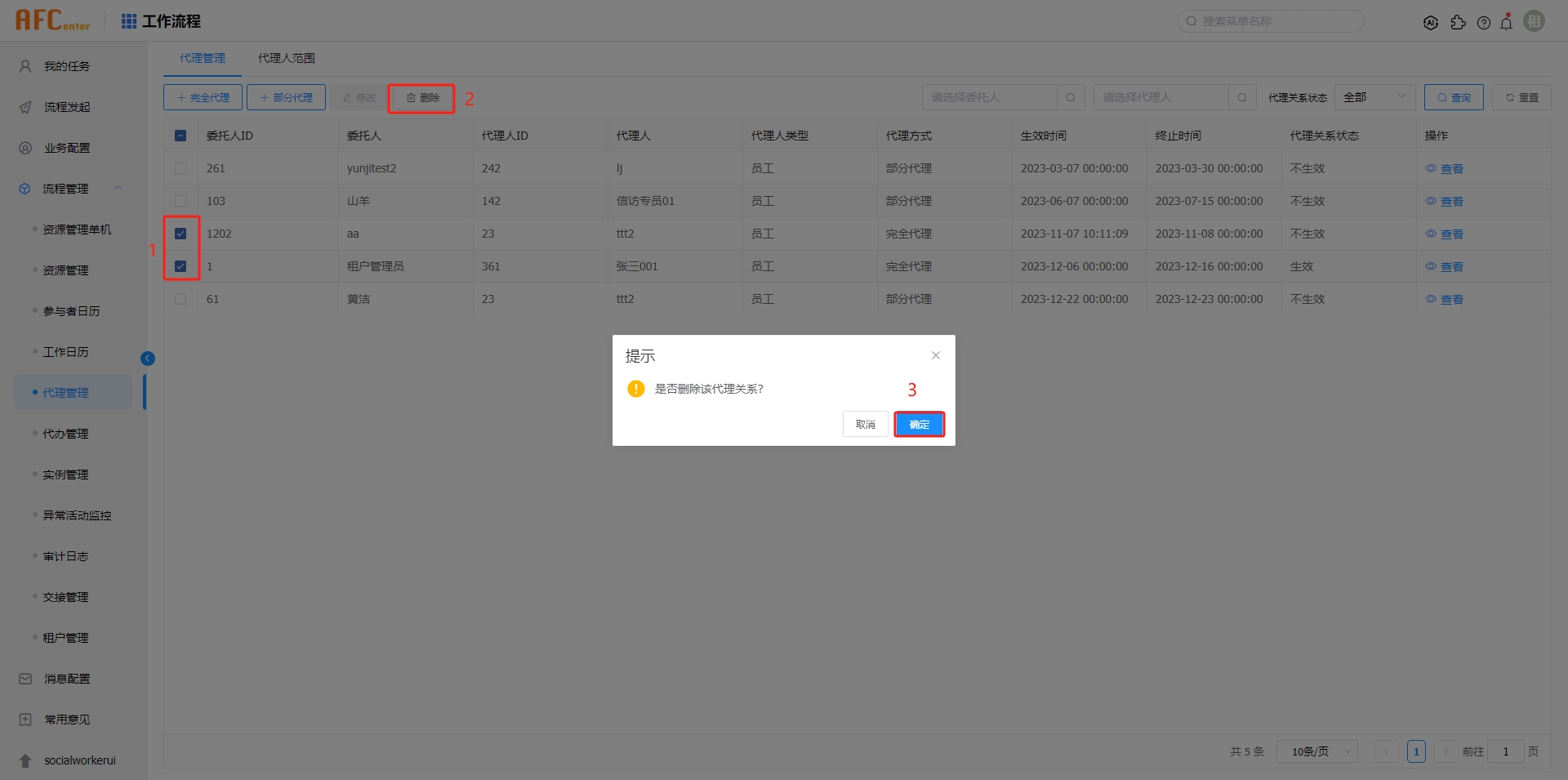Uncheck the row for 租户管理员

tap(180, 265)
